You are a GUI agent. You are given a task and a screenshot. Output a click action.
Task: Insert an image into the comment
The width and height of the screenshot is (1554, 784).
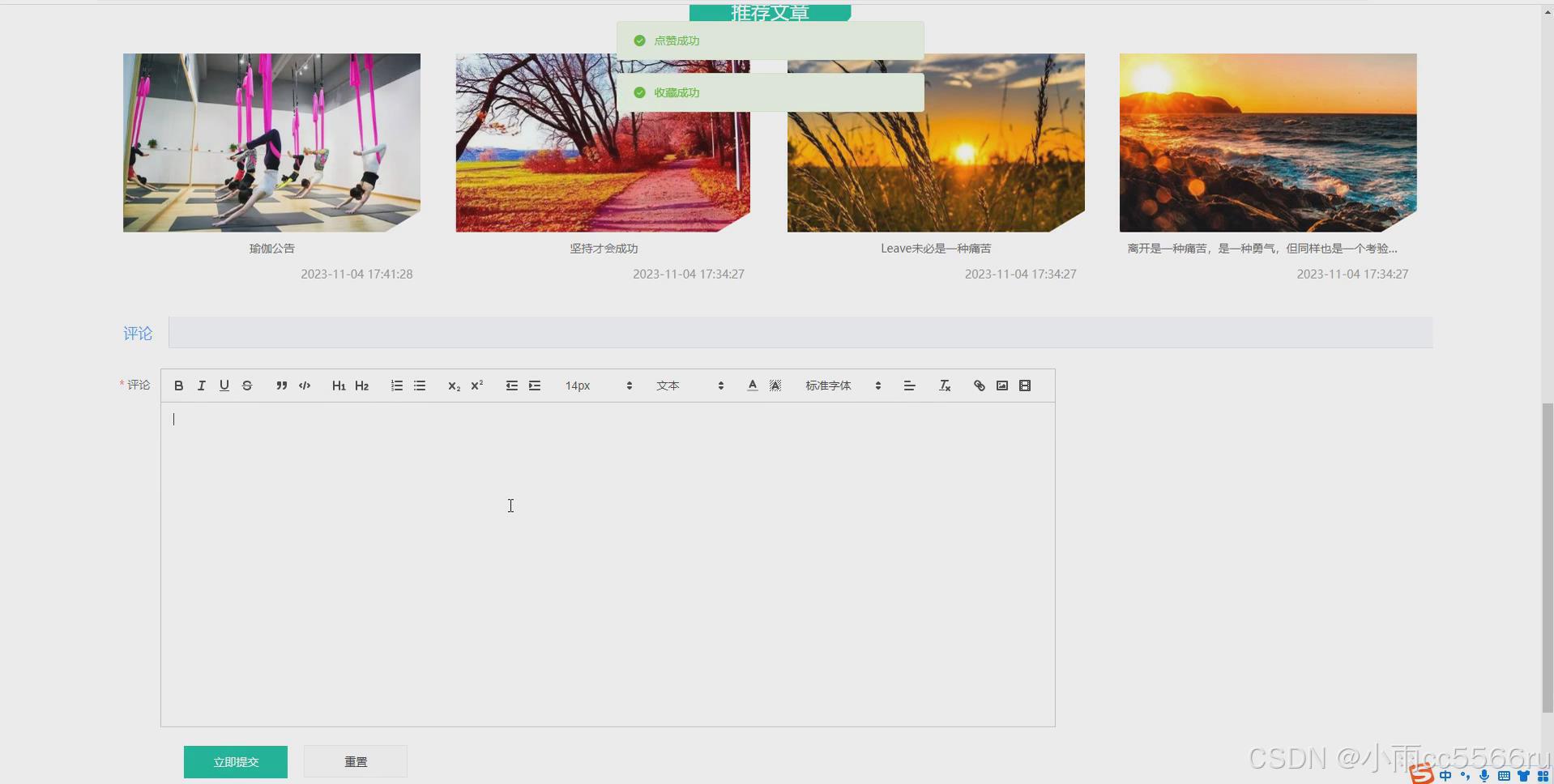pyautogui.click(x=1001, y=386)
